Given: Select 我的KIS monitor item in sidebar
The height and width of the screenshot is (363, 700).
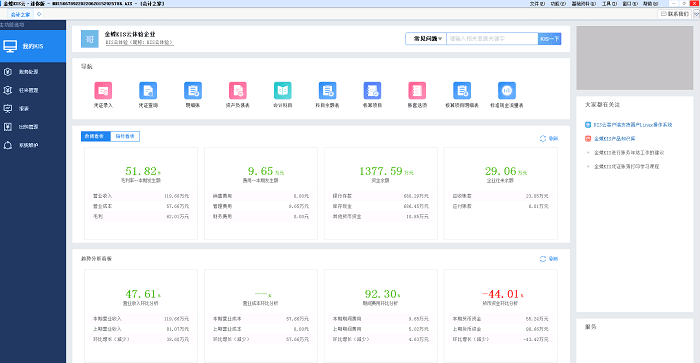Looking at the screenshot, I should [x=33, y=46].
